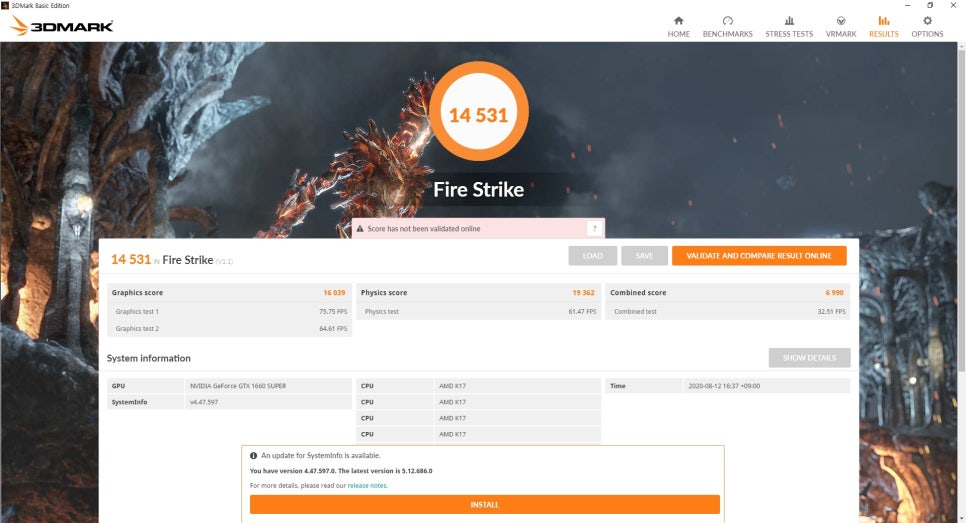Click the Graphics test 2 row

tap(229, 328)
